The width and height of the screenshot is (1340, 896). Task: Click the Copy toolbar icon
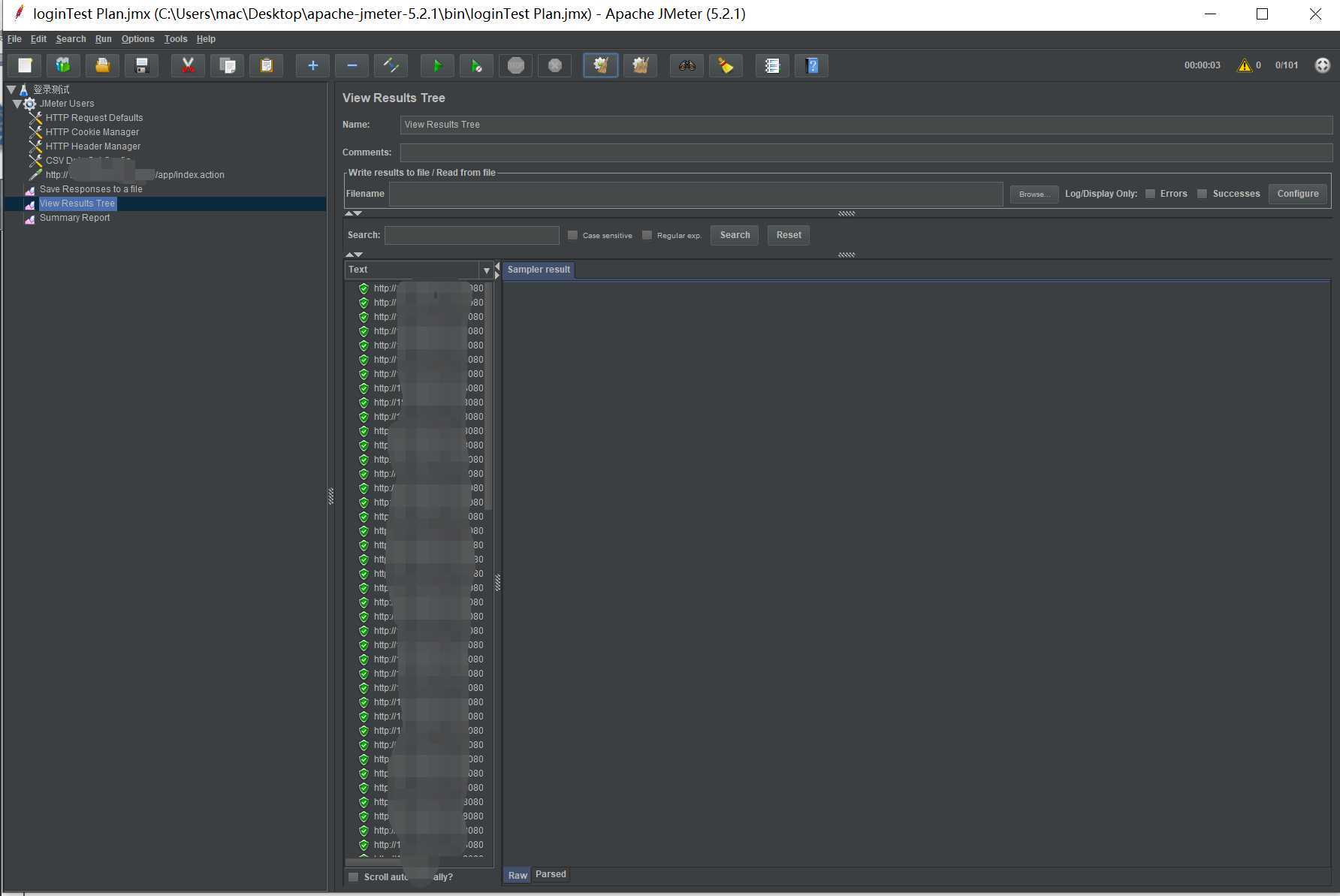coord(227,65)
